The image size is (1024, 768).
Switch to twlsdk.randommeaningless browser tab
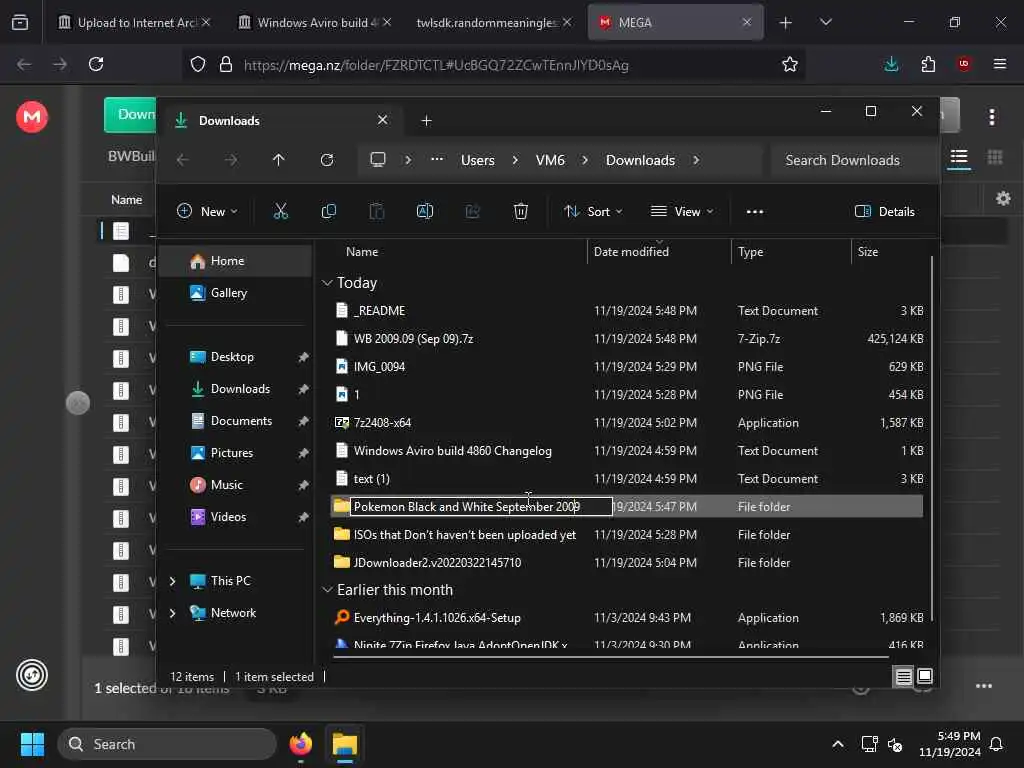[494, 22]
